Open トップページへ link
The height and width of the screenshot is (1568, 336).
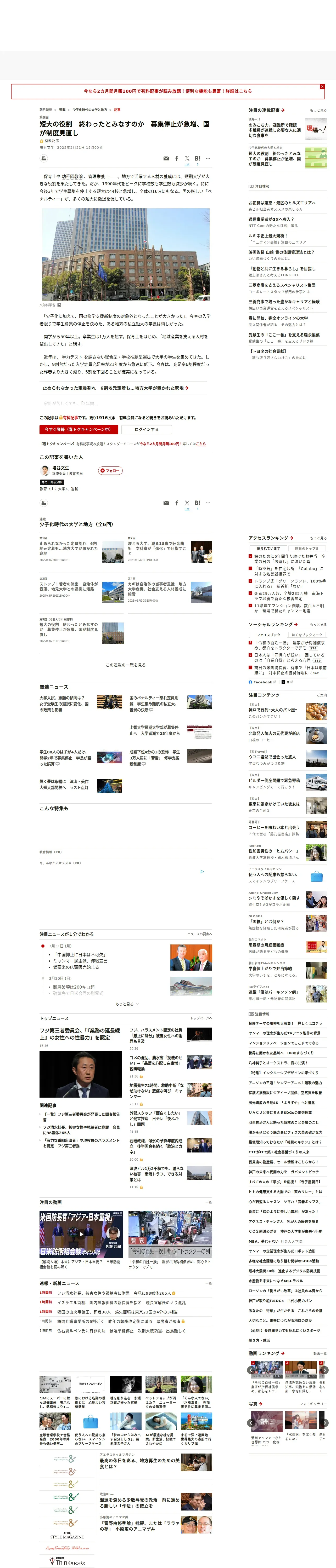pyautogui.click(x=201, y=1018)
